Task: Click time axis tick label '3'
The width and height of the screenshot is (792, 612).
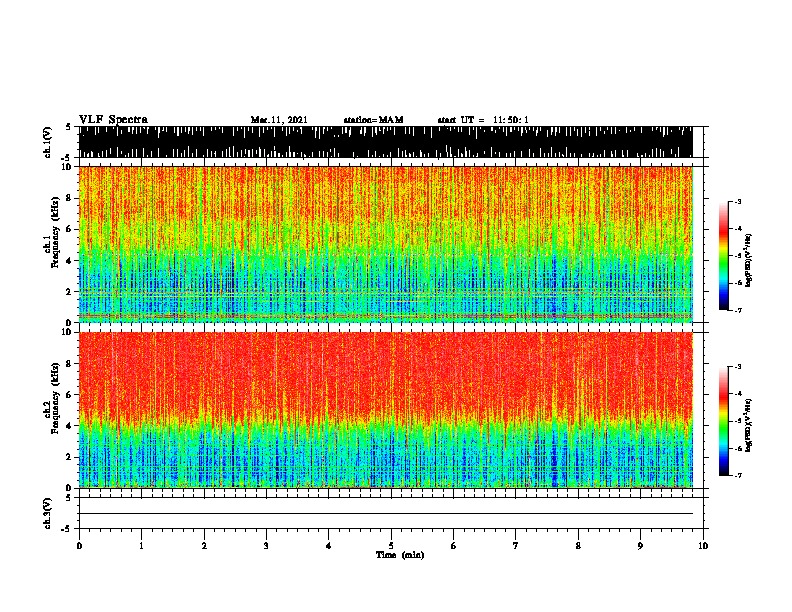Action: click(x=266, y=546)
